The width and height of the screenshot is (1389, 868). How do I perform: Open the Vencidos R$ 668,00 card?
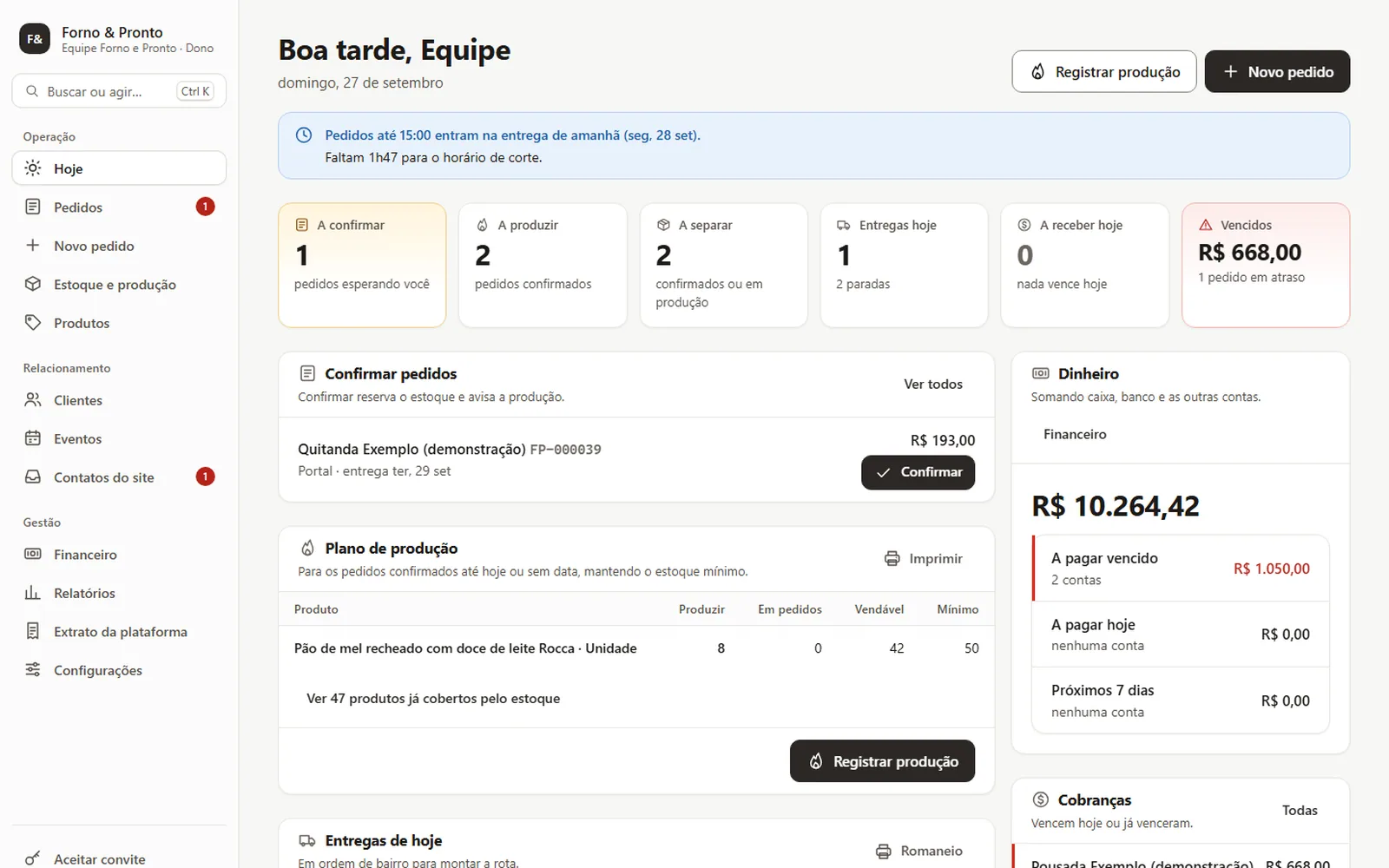click(x=1266, y=265)
